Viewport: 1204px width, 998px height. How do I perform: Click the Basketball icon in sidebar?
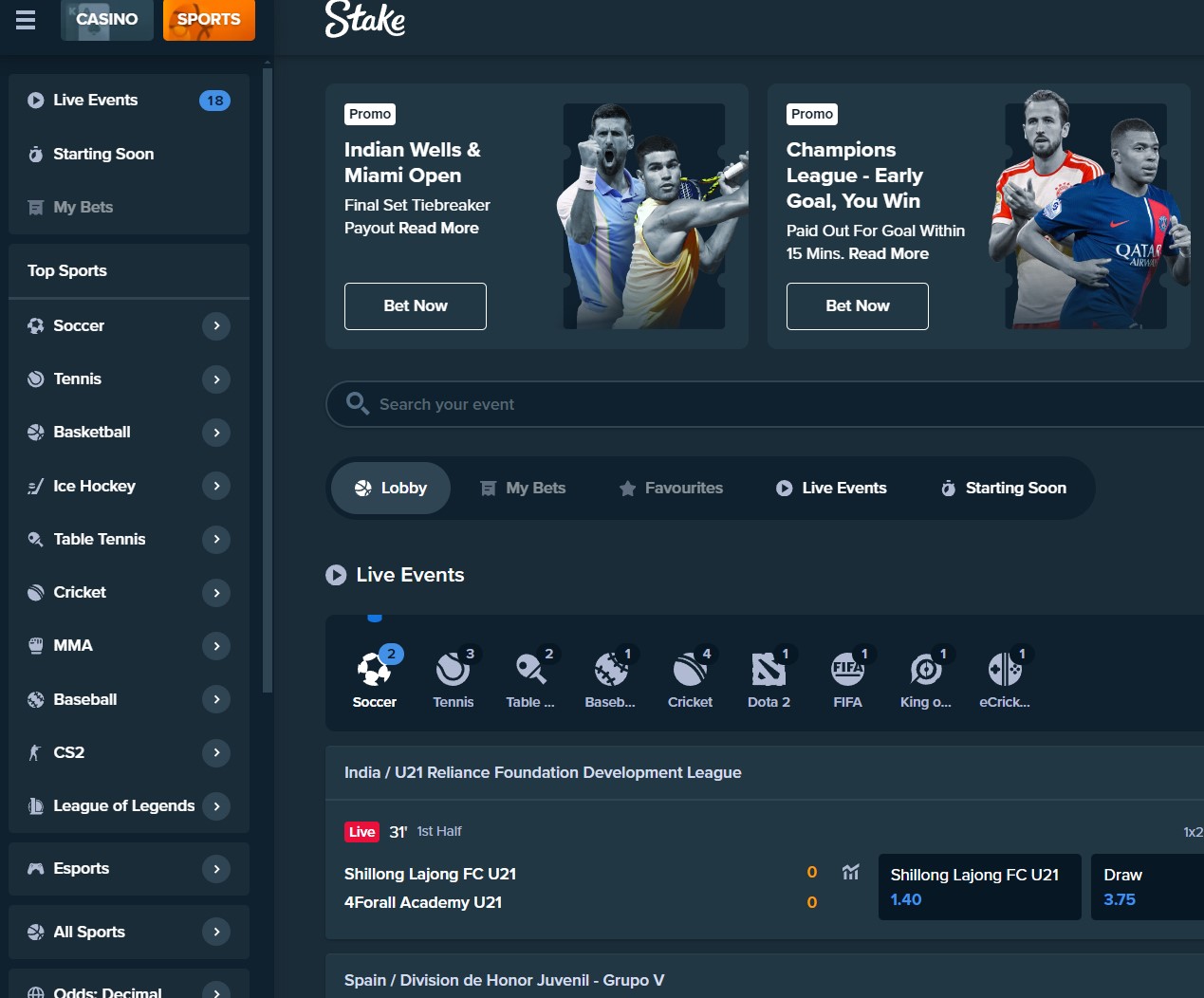[x=36, y=432]
